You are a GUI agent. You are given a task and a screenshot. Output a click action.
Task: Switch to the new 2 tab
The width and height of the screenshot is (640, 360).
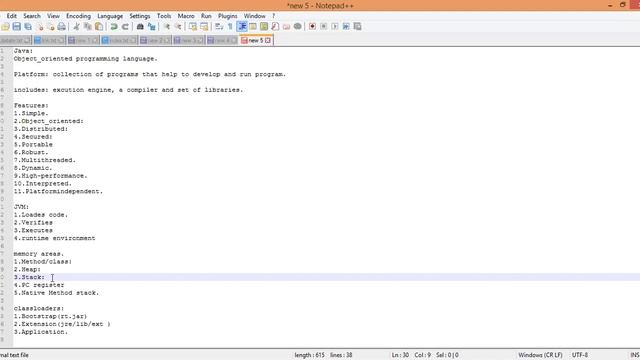[x=155, y=40]
